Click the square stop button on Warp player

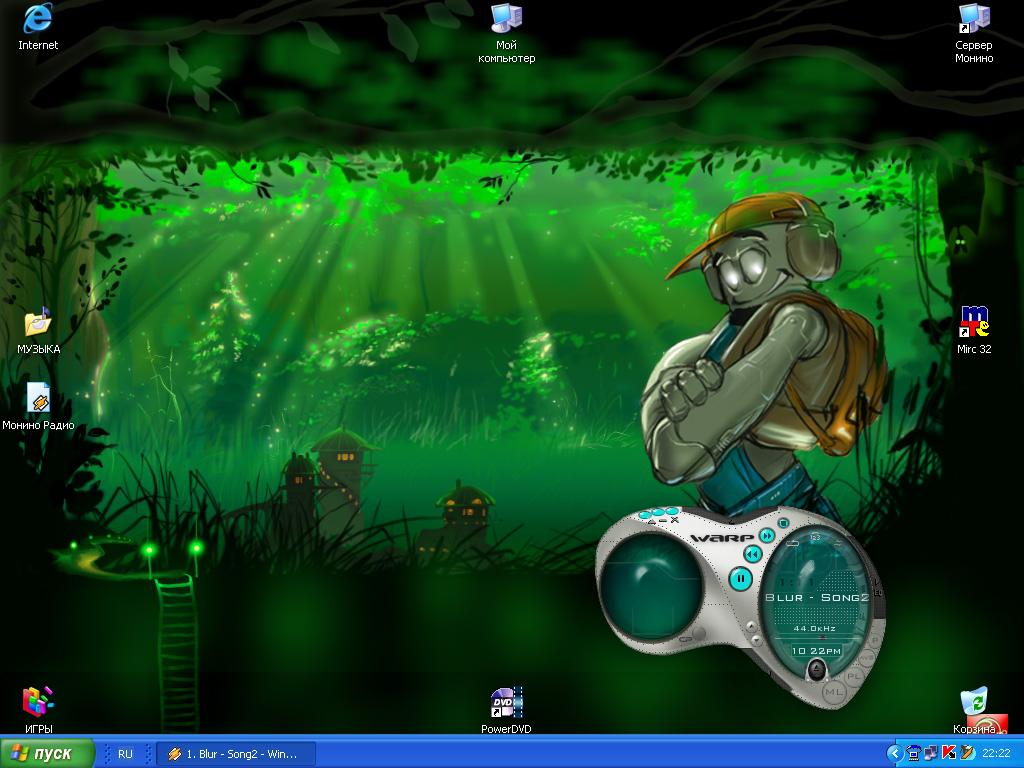point(784,523)
